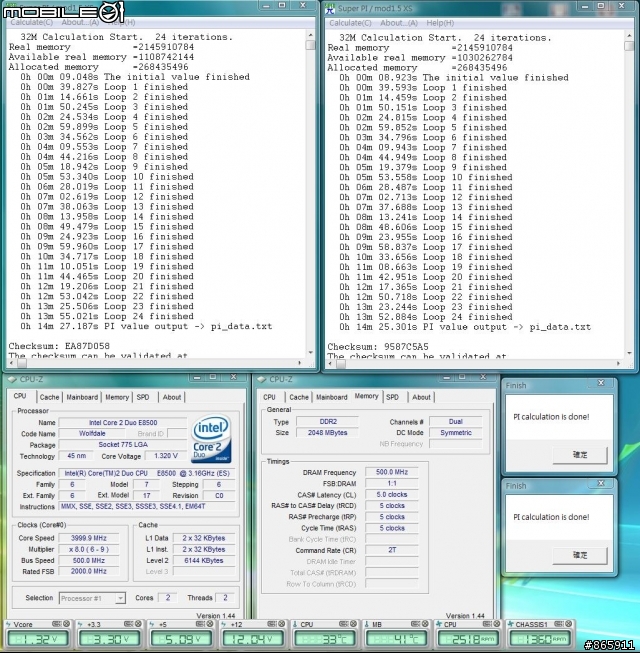Close the MB temperature gadget
640x653 pixels.
point(425,624)
